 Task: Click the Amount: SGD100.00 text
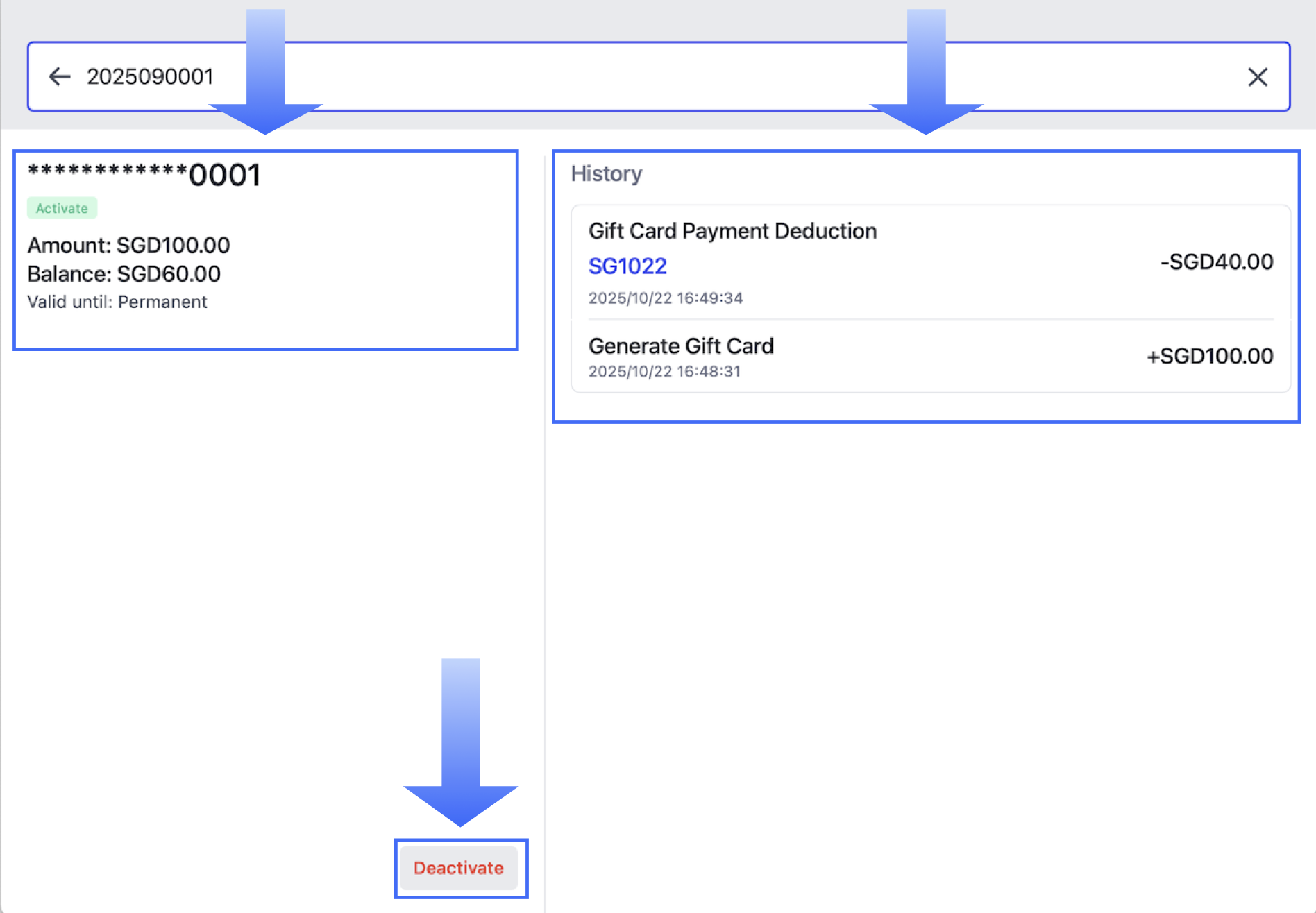pyautogui.click(x=128, y=245)
